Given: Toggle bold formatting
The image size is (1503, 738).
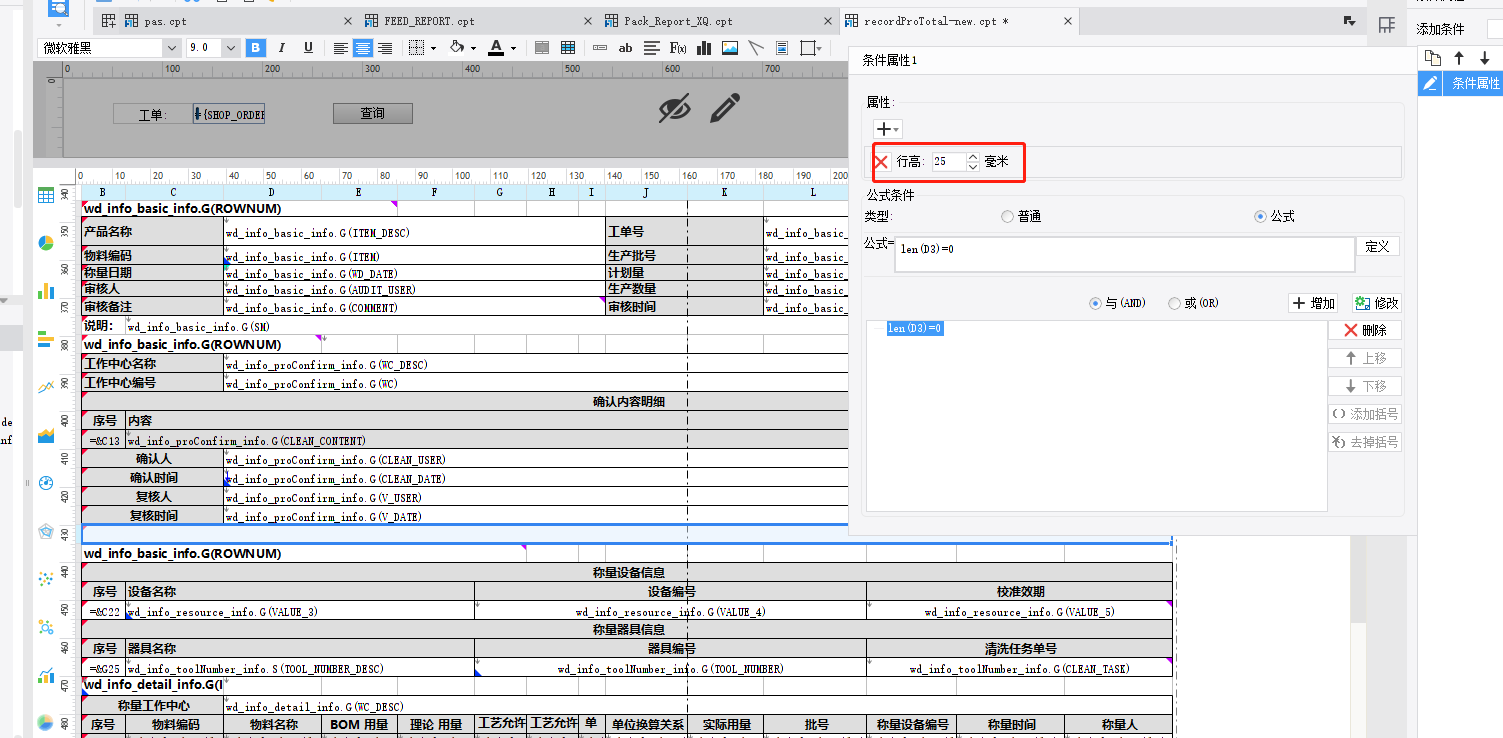Looking at the screenshot, I should tap(256, 48).
